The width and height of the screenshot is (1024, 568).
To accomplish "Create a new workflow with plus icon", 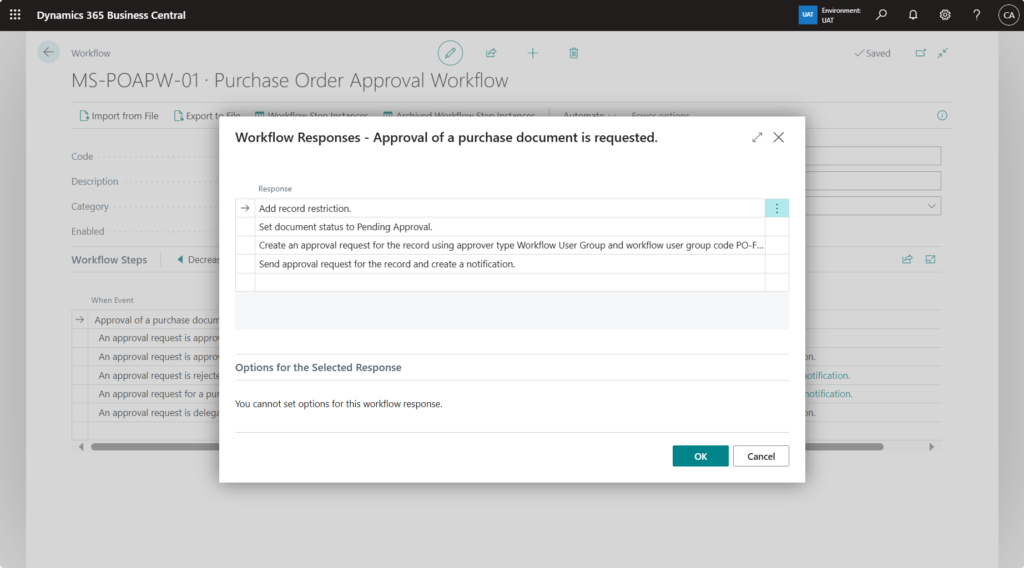I will click(x=532, y=53).
